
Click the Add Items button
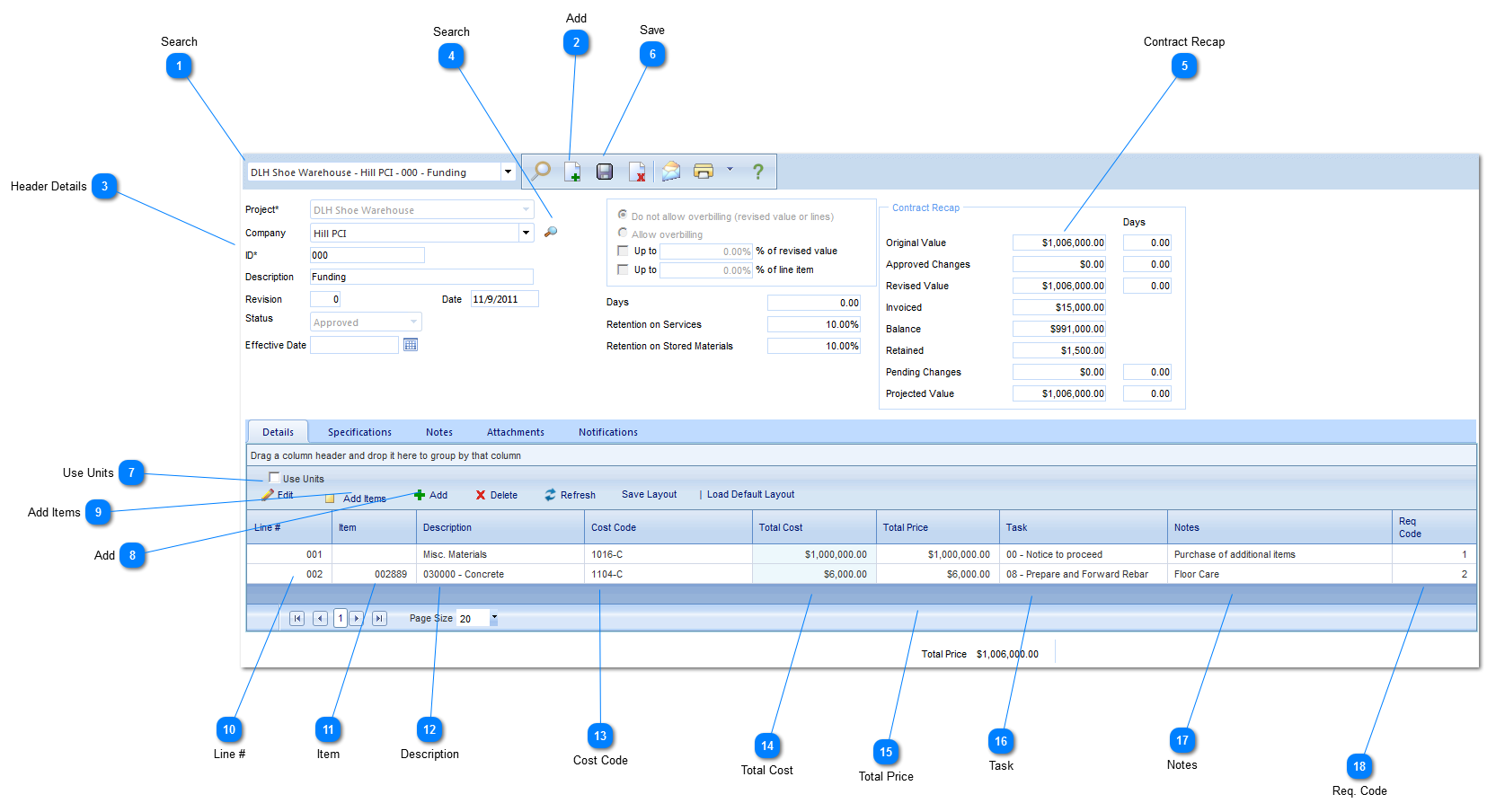pos(356,499)
